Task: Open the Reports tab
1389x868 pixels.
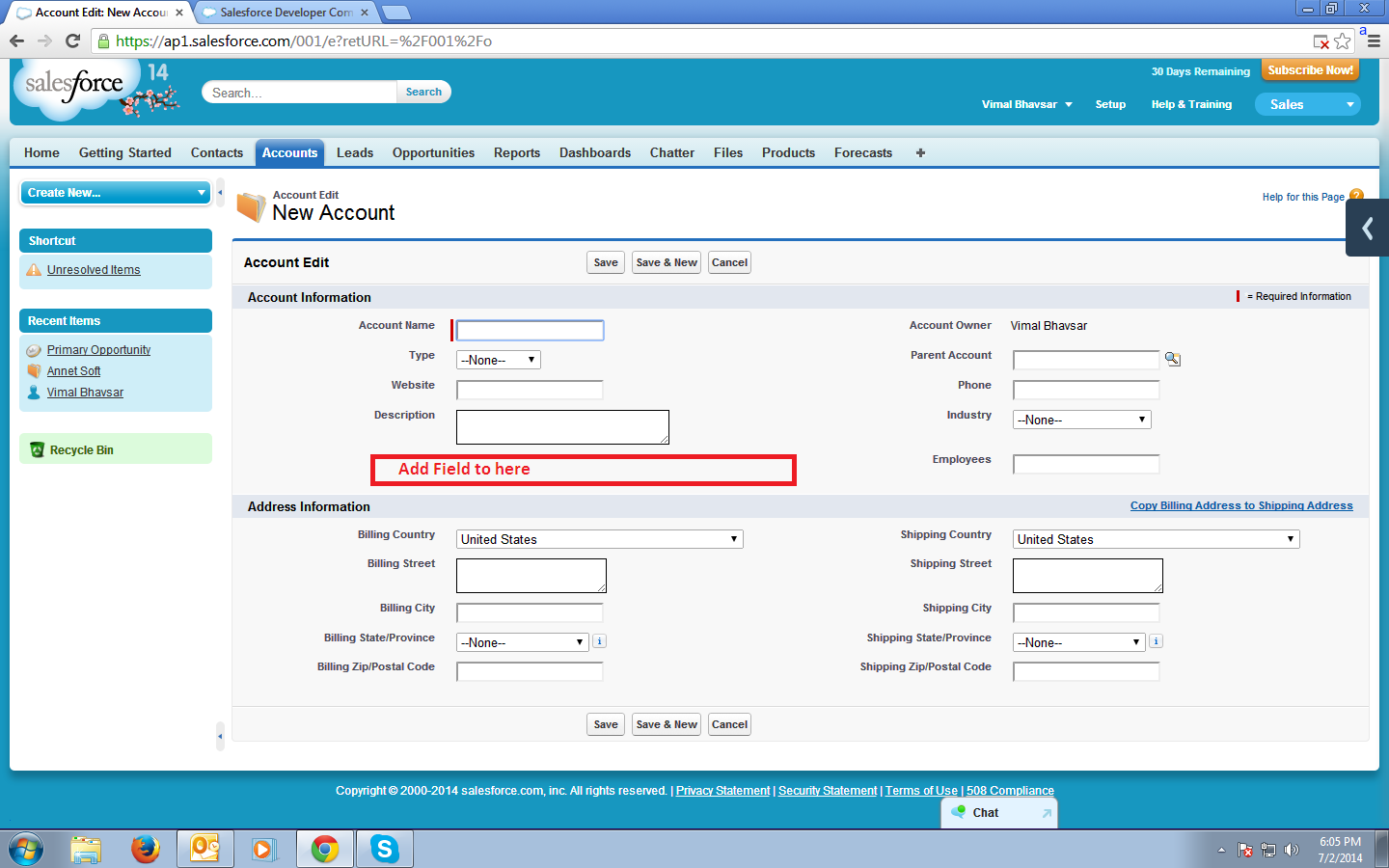Action: click(517, 152)
